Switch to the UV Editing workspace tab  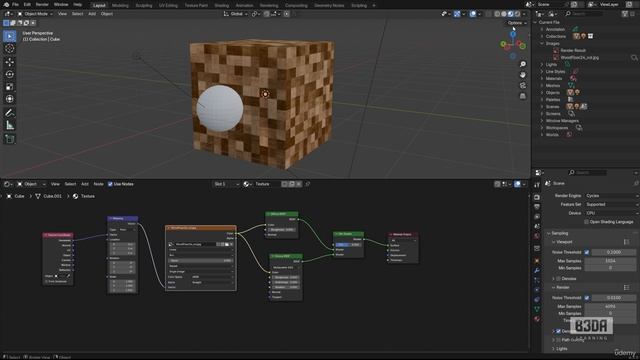point(168,5)
